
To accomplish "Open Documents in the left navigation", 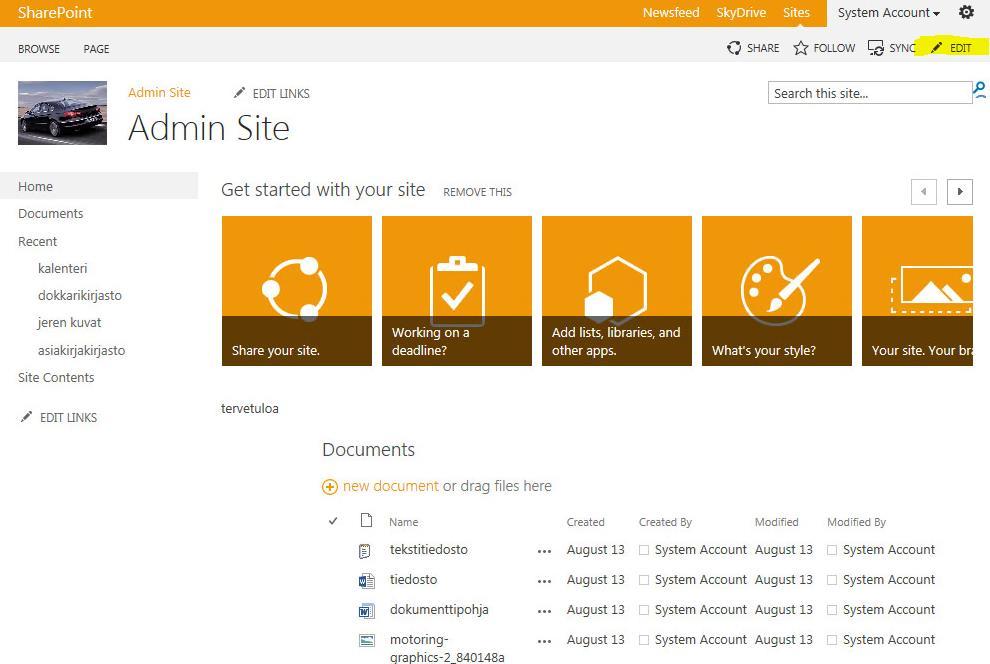I will click(51, 213).
